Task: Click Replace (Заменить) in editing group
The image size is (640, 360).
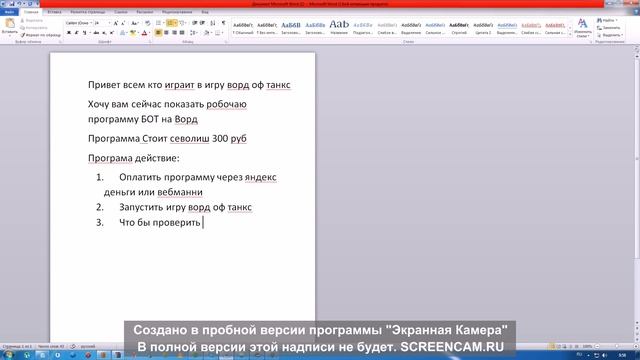Action: click(x=609, y=28)
